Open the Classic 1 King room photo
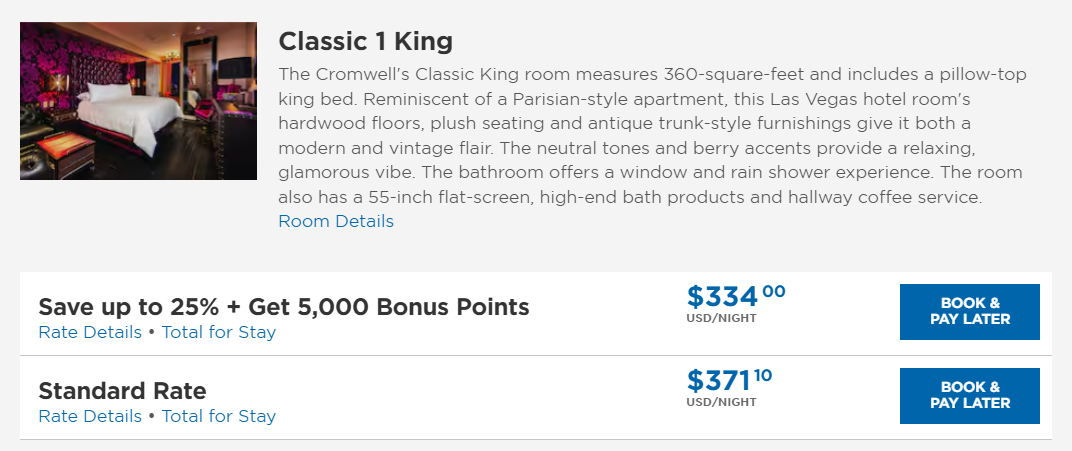 pyautogui.click(x=138, y=101)
